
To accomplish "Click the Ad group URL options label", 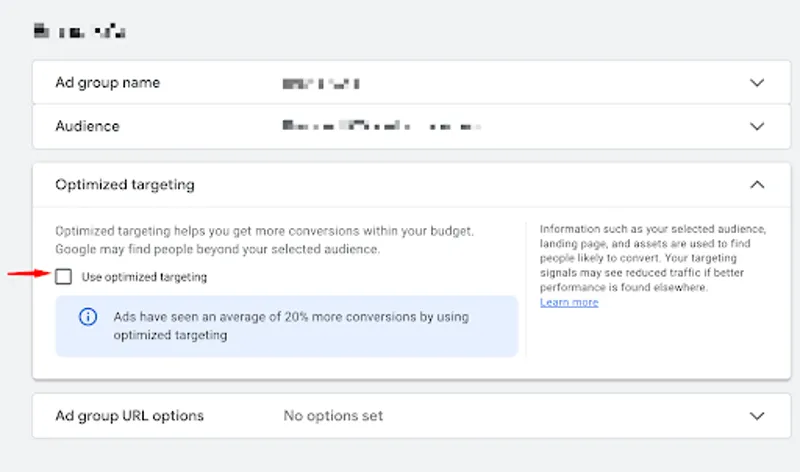I will 130,416.
